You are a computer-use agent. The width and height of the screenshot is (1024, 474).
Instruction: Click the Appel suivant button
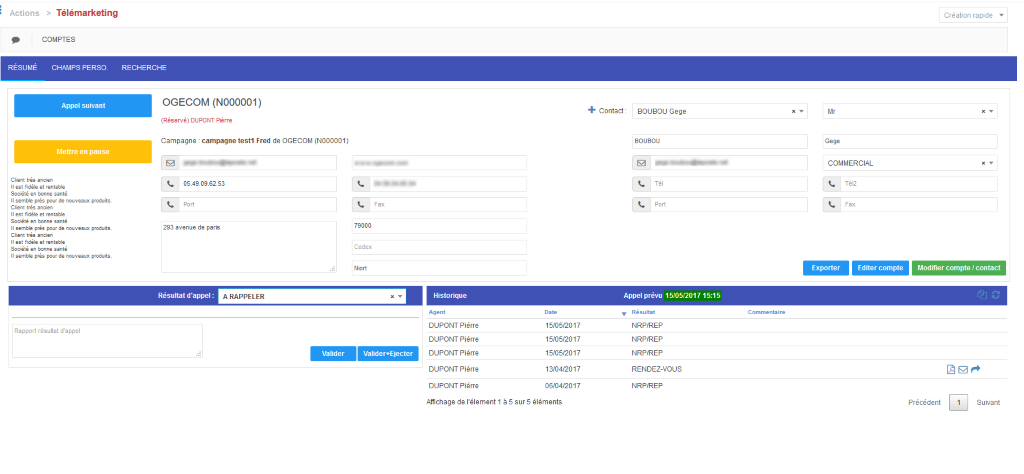tap(83, 106)
